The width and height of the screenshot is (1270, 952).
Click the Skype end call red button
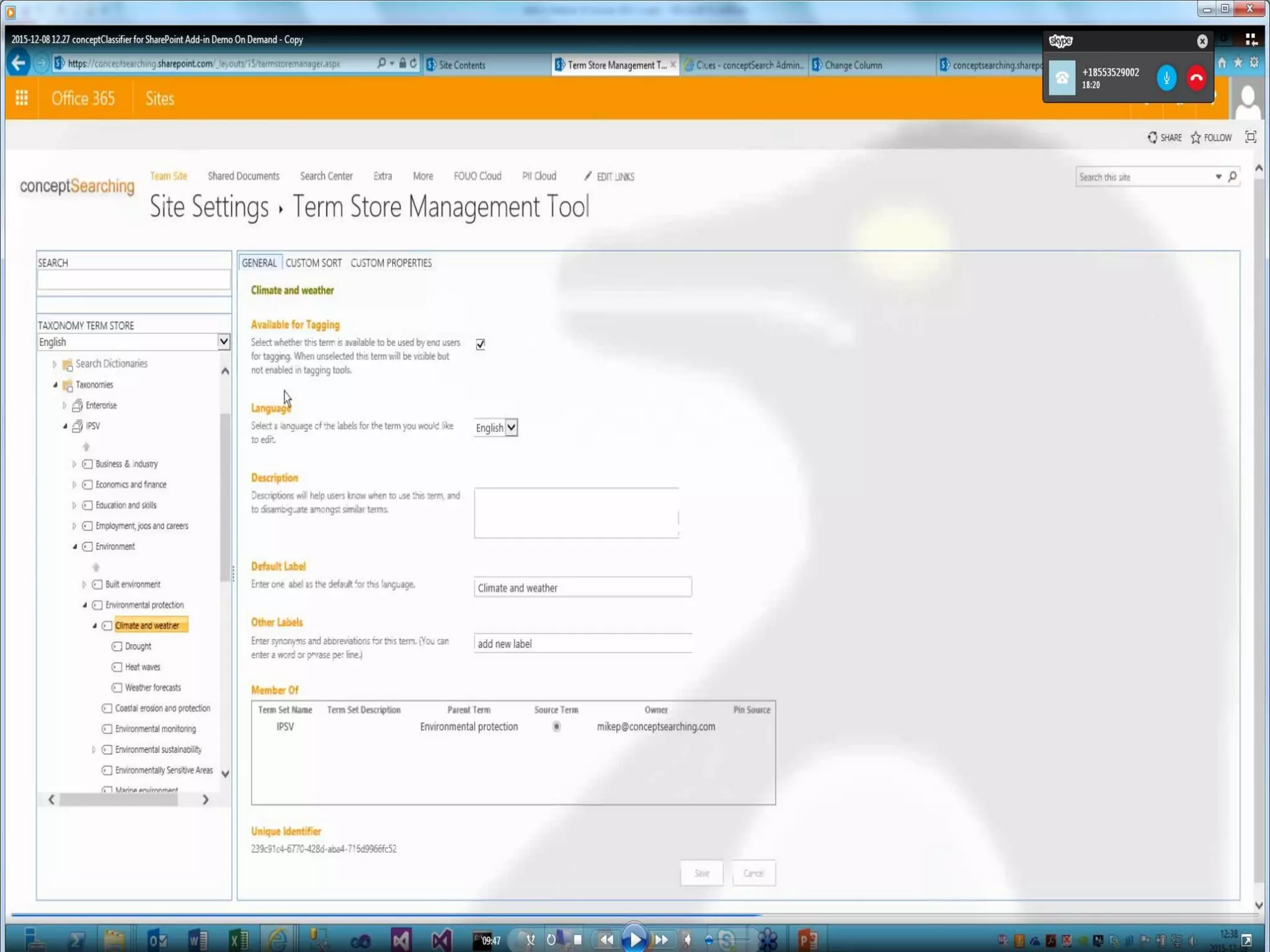tap(1196, 78)
